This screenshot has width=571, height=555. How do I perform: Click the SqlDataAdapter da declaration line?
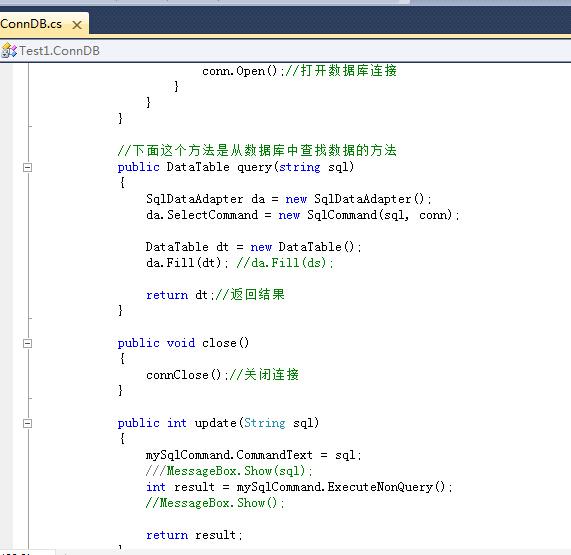288,199
